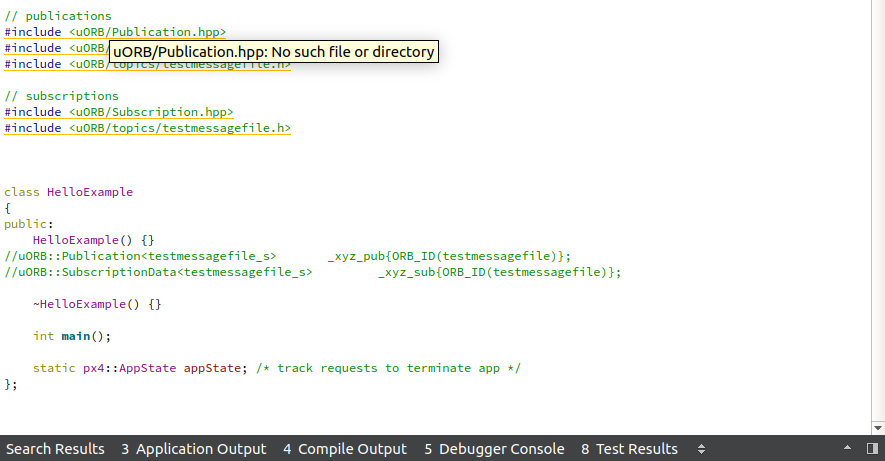This screenshot has width=885, height=461.
Task: Click the opening brace after class HelloExample
Action: [7, 208]
